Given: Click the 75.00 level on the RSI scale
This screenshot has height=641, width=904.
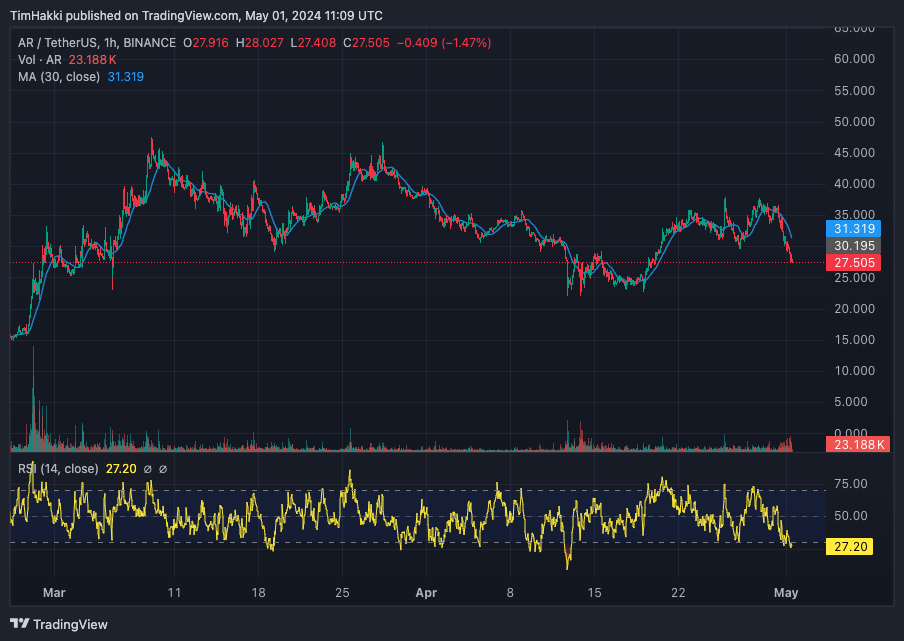Looking at the screenshot, I should click(x=848, y=483).
